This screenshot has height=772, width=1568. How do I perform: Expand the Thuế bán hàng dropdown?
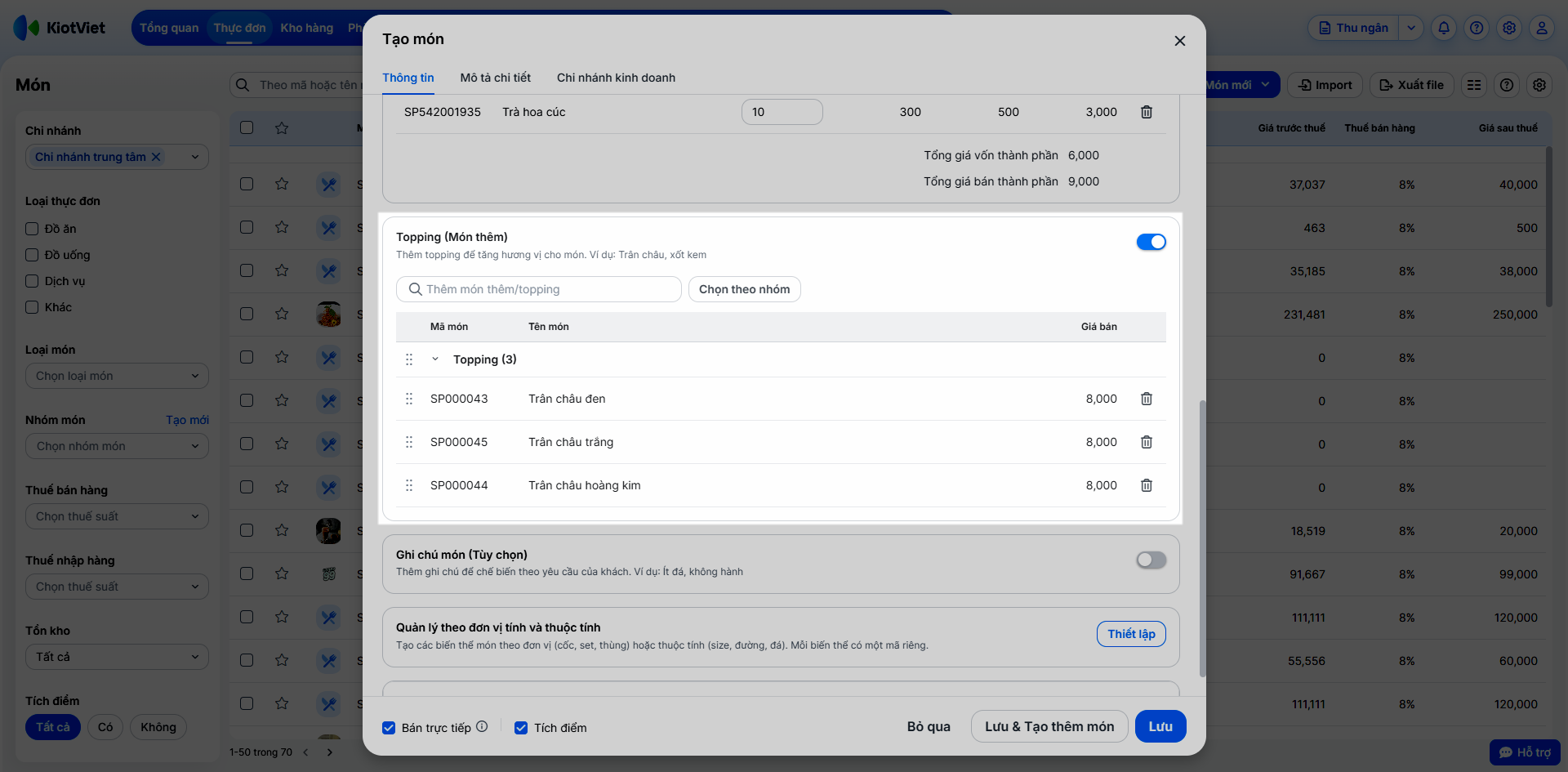117,516
